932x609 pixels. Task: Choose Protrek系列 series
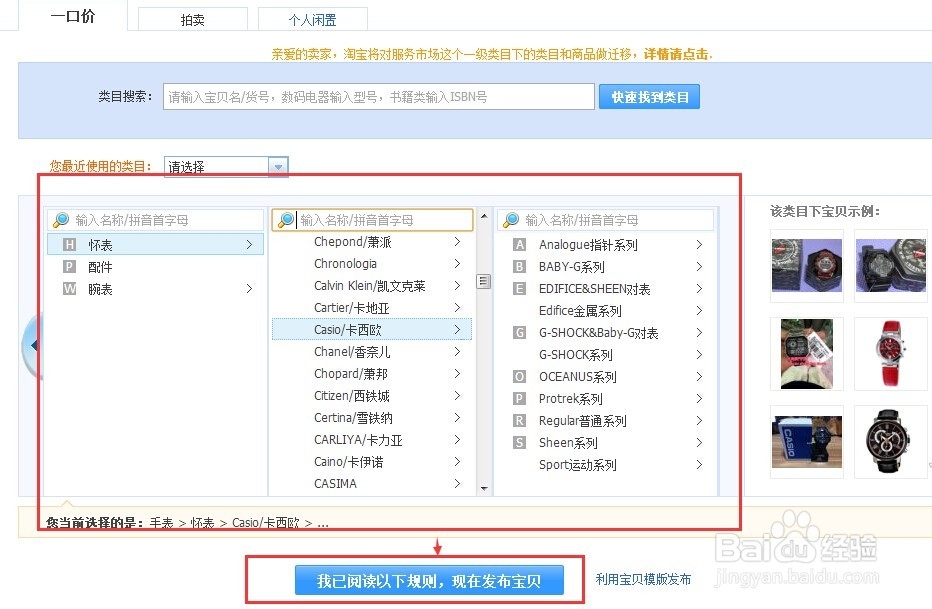coord(606,399)
